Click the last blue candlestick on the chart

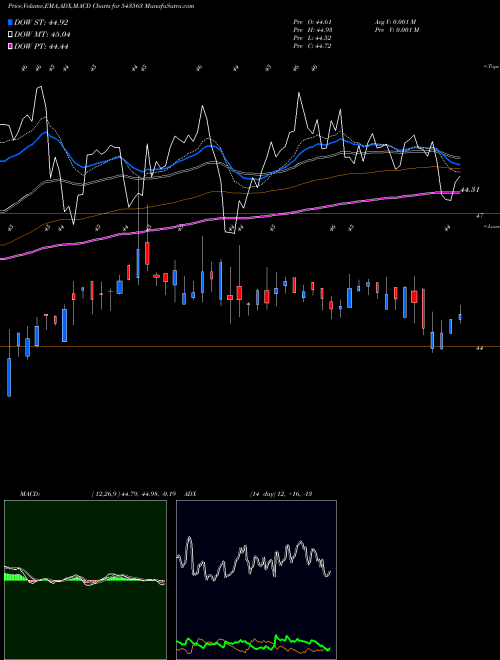(460, 316)
